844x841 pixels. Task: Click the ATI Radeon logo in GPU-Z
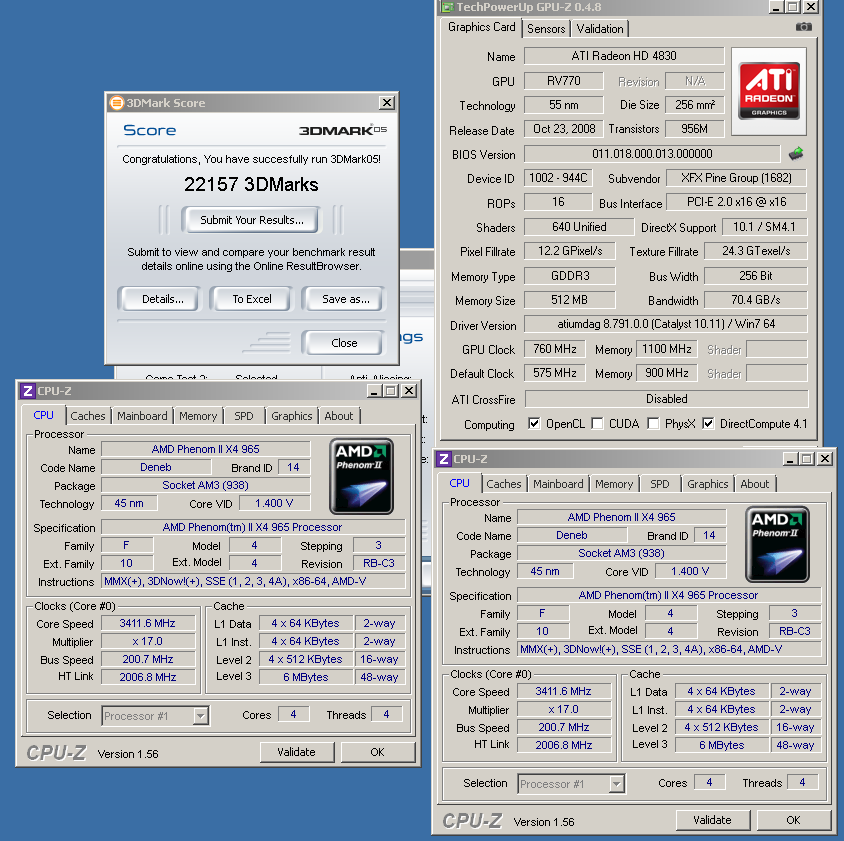769,91
